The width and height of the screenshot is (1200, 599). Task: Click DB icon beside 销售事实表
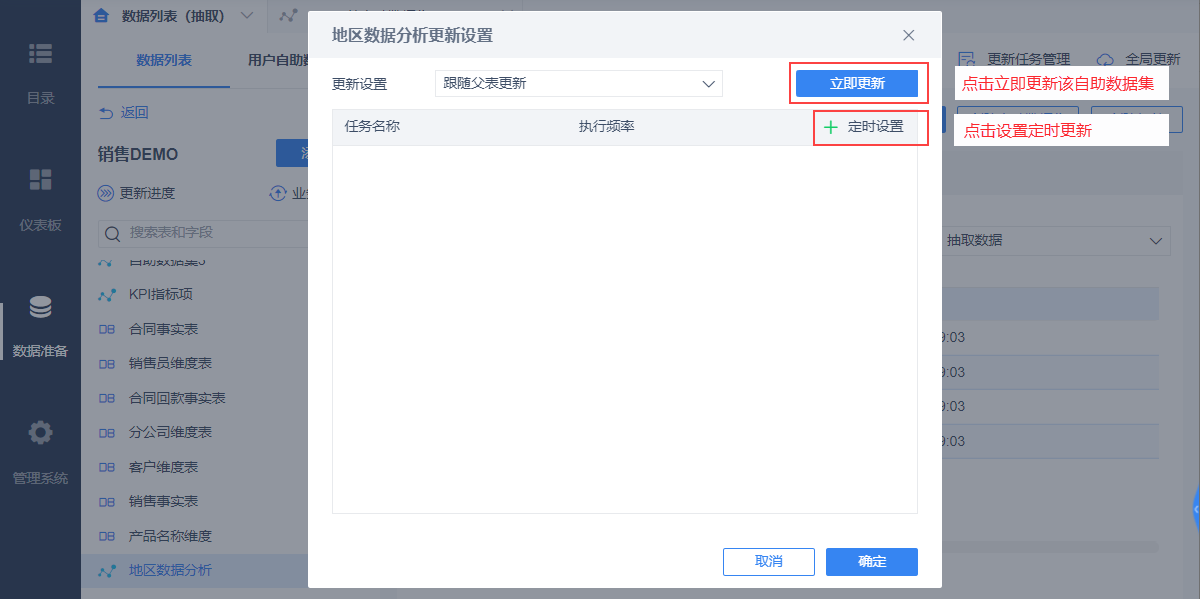[x=107, y=501]
